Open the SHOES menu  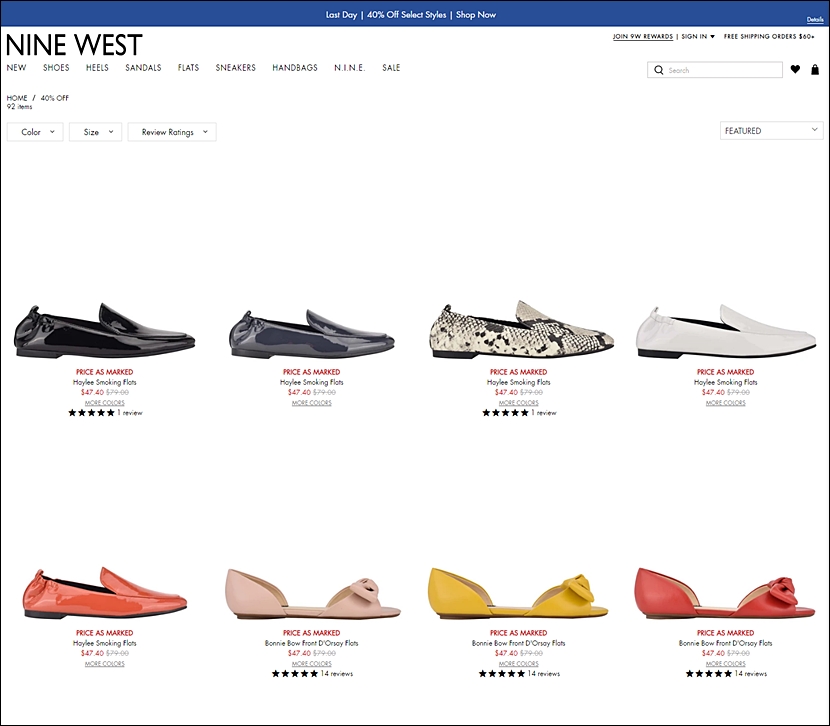point(56,68)
